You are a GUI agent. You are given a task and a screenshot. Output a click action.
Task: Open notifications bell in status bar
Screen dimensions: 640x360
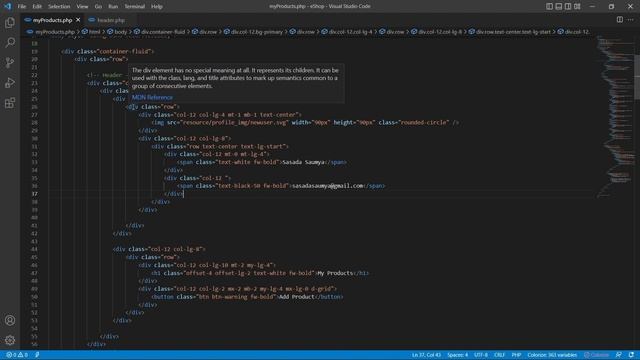click(x=631, y=355)
